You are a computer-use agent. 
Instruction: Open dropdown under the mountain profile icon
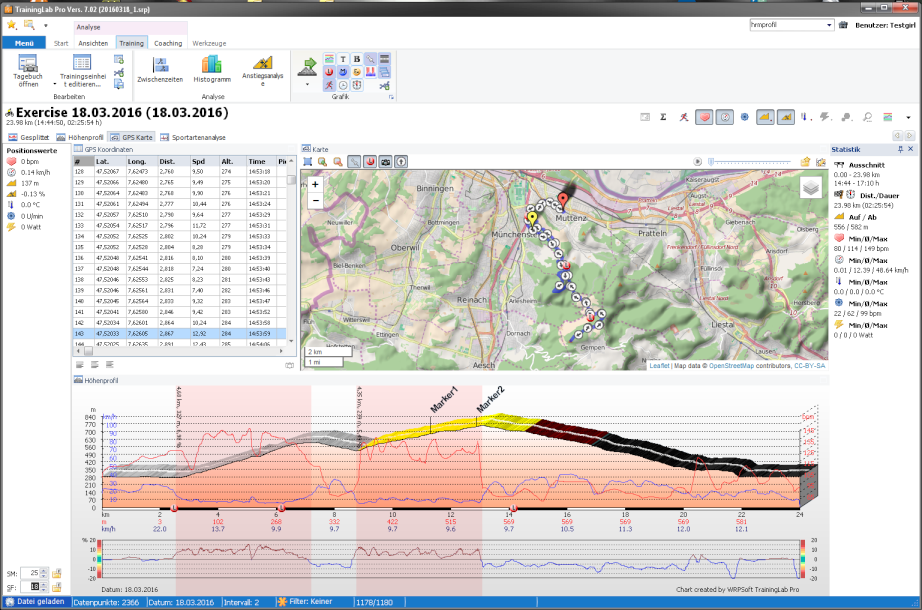307,85
